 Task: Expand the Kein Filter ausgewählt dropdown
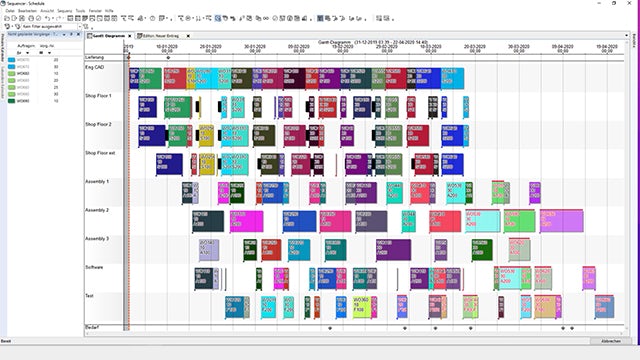(x=80, y=27)
